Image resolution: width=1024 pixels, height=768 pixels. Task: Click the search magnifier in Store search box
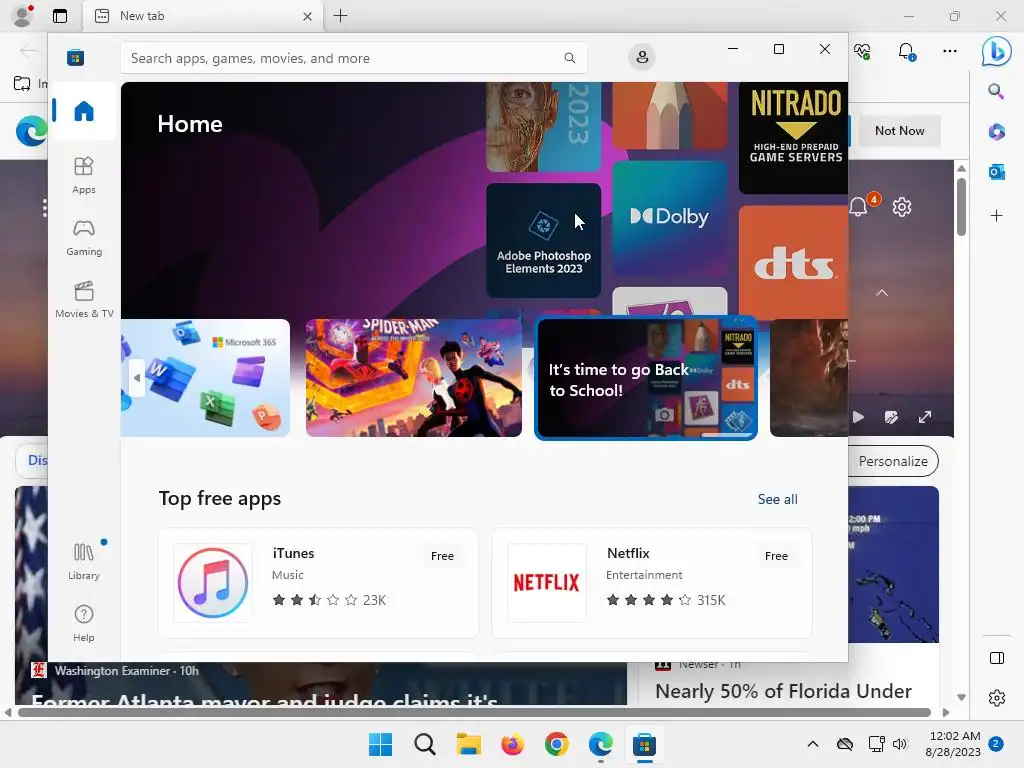pos(569,58)
